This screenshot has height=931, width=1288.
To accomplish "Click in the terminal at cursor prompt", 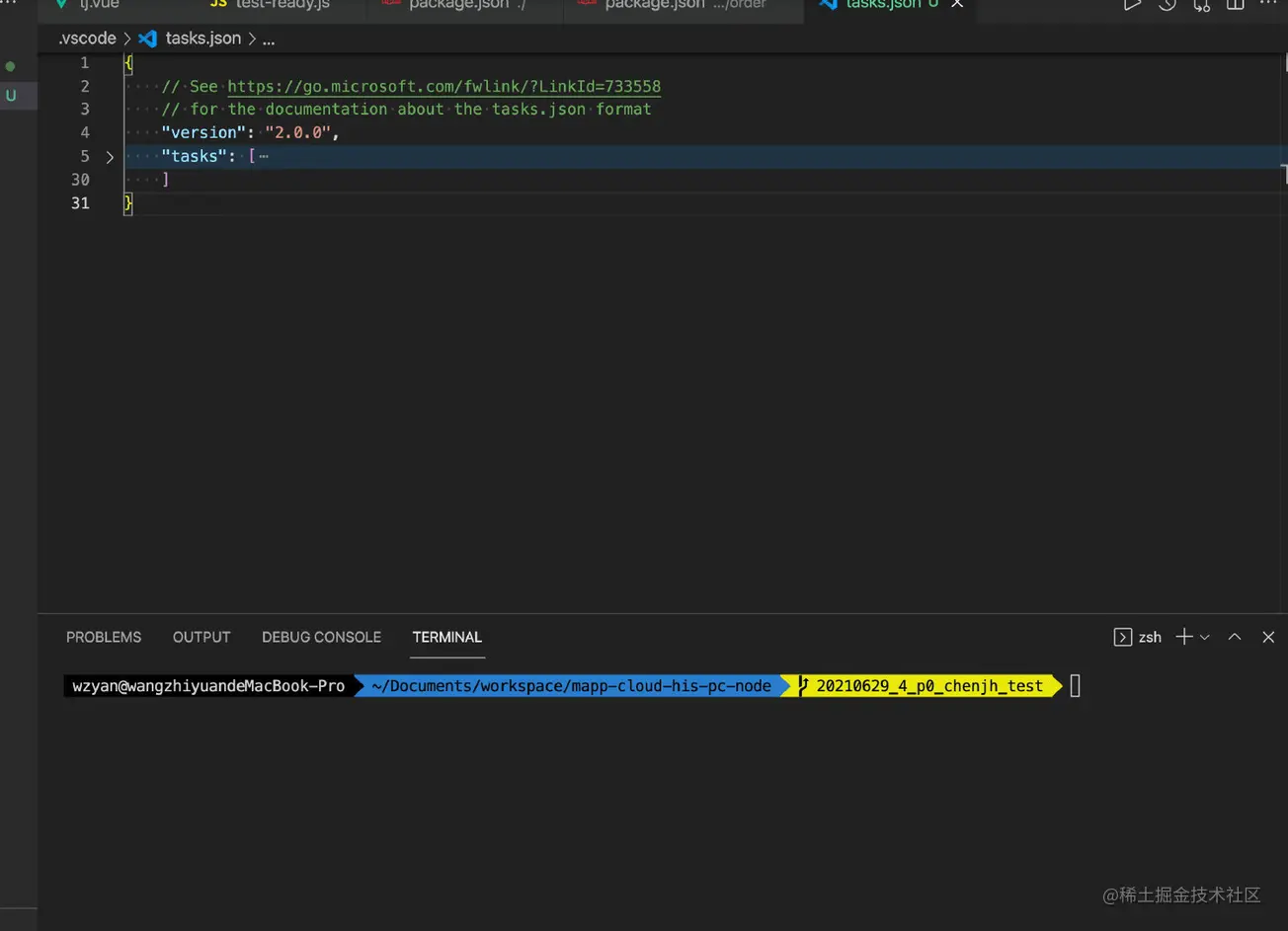I will (x=1075, y=685).
